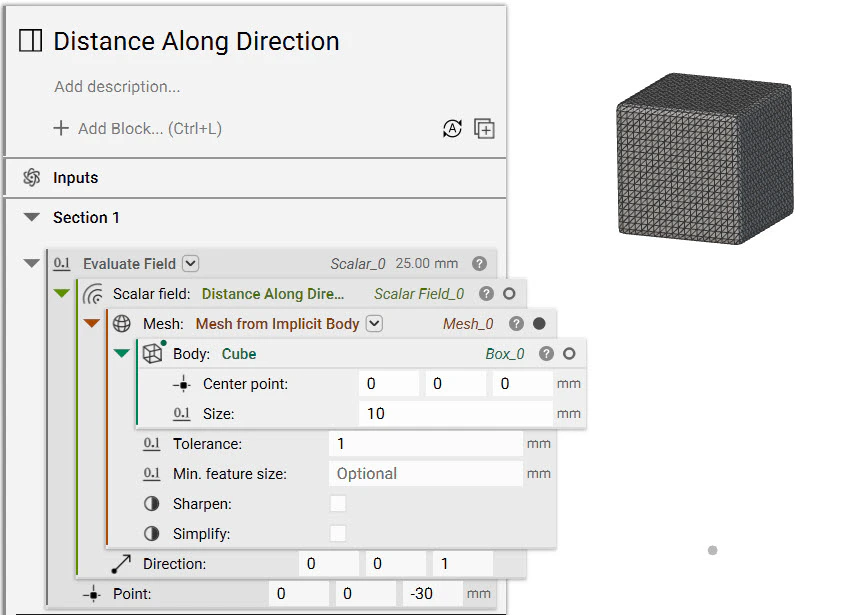The image size is (860, 615).
Task: Click the help icon on Mesh row
Action: coord(516,324)
